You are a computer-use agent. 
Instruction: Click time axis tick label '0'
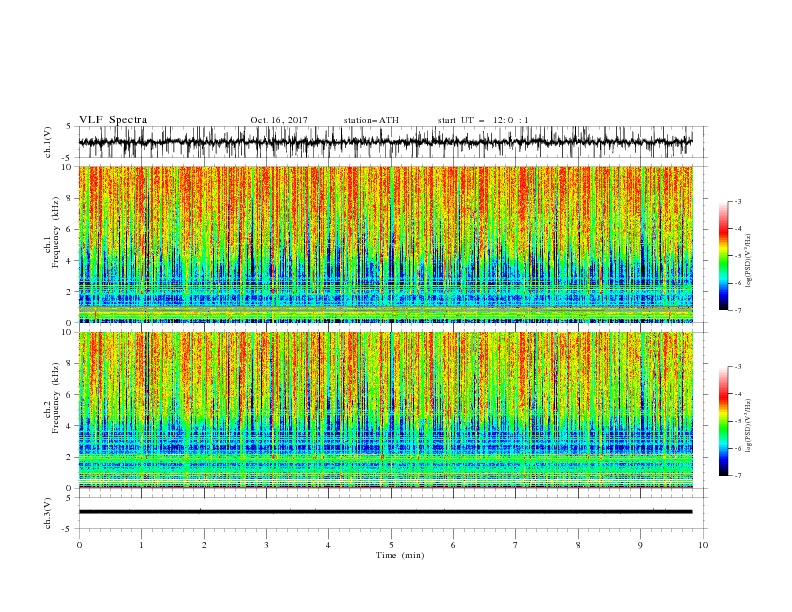pos(79,545)
